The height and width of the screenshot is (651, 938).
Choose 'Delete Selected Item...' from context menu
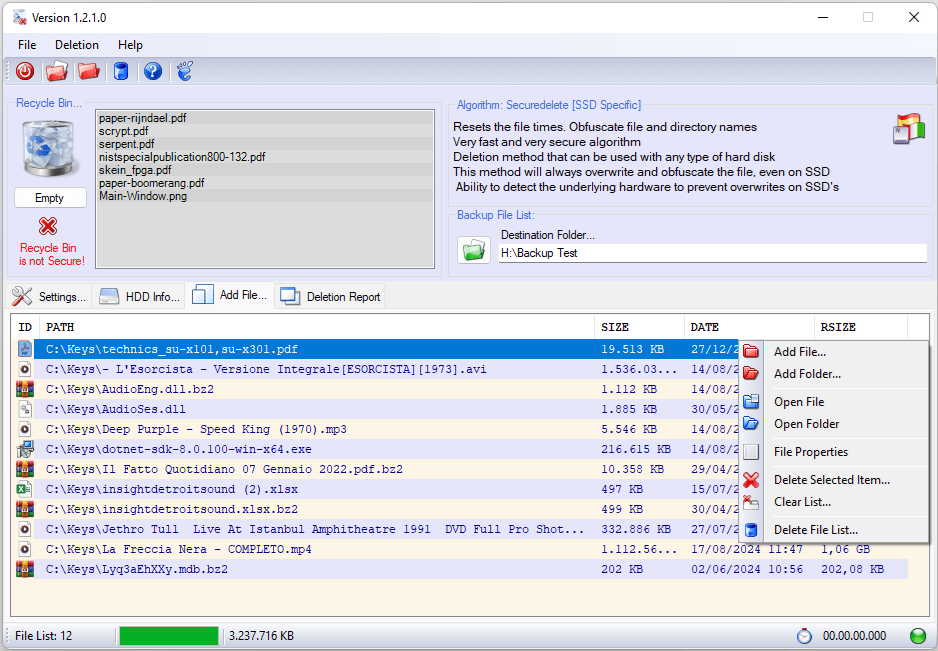coord(831,480)
